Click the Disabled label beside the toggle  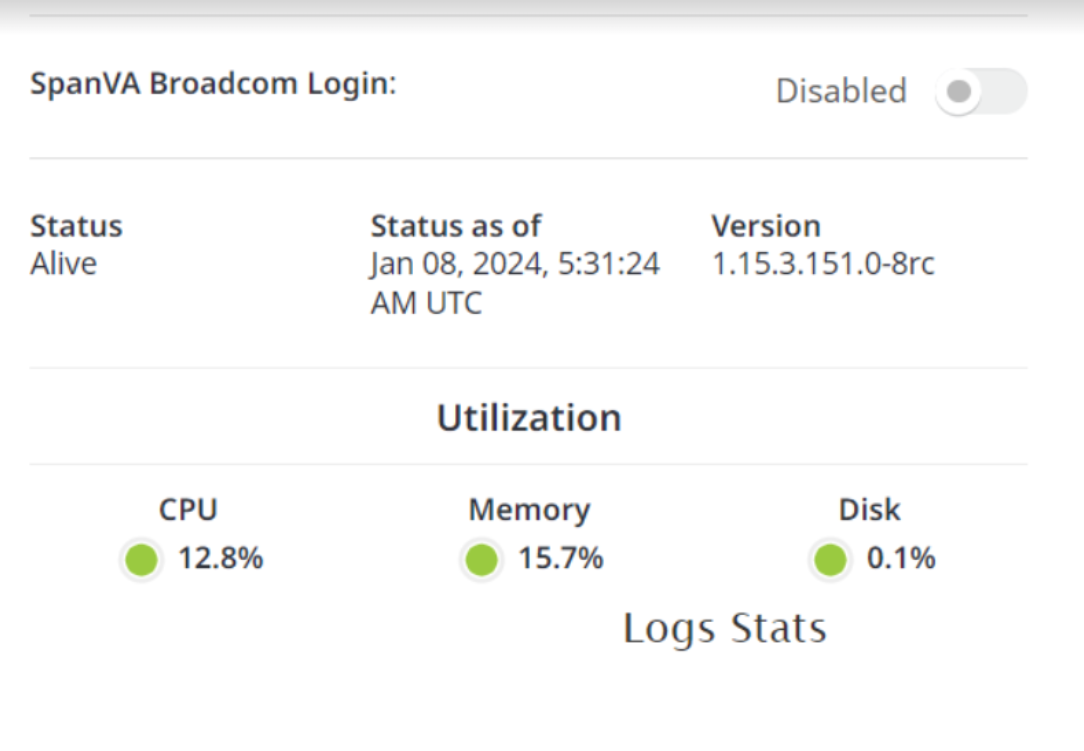[x=841, y=92]
